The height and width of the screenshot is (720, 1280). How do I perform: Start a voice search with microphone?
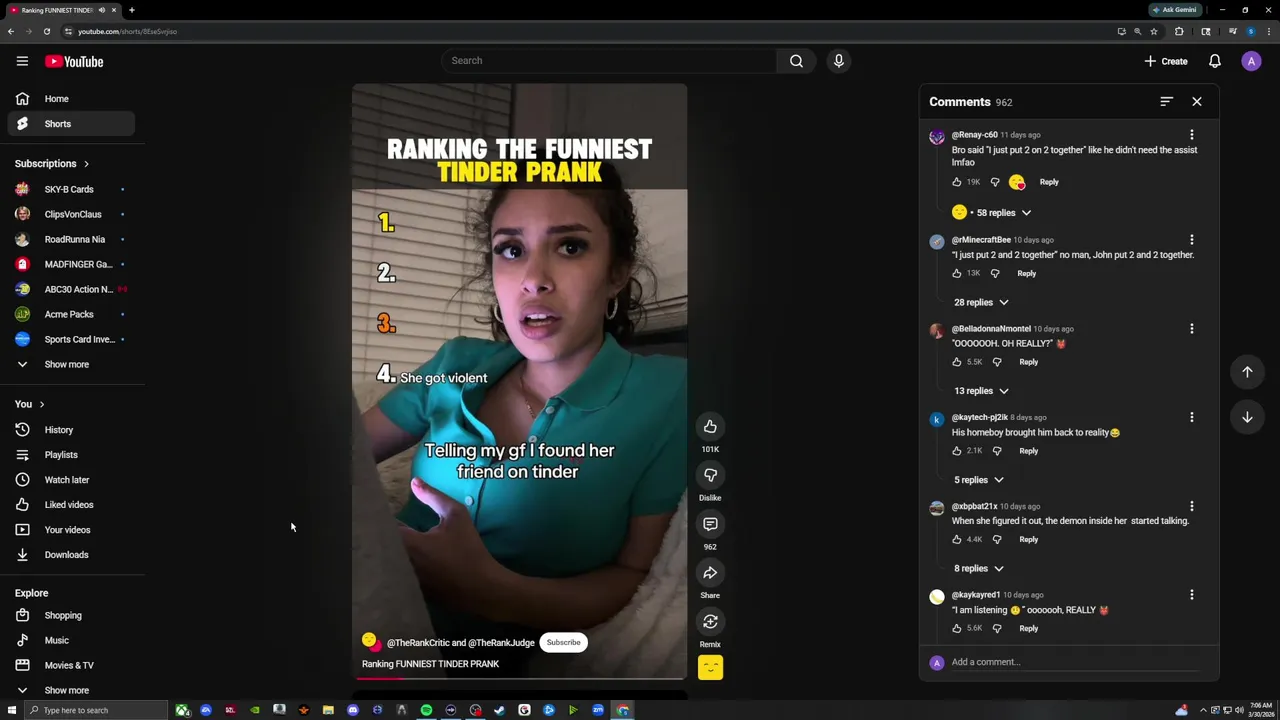[x=839, y=61]
